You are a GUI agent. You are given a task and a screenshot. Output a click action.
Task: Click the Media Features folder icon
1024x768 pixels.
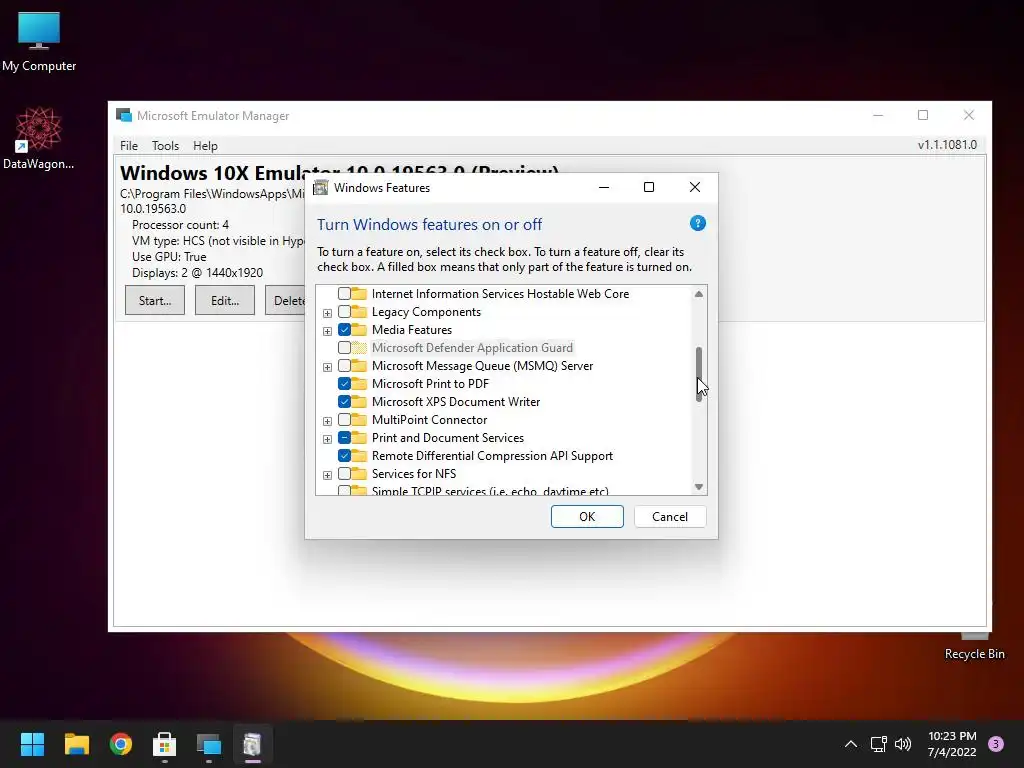pos(359,330)
